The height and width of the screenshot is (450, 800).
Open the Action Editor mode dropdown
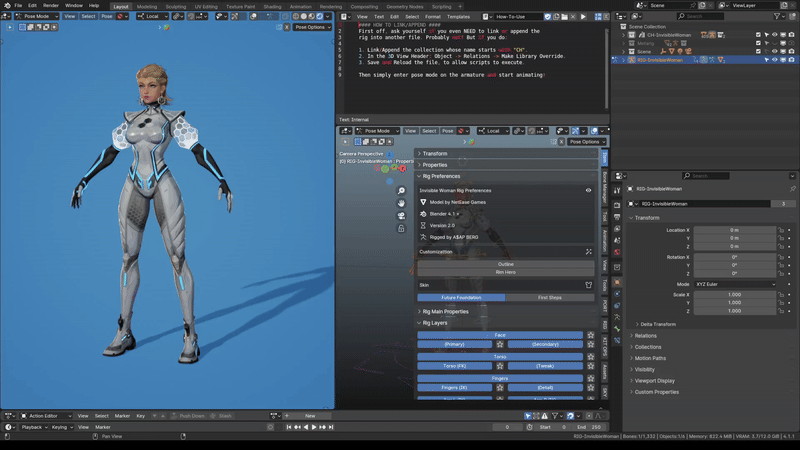(x=46, y=416)
